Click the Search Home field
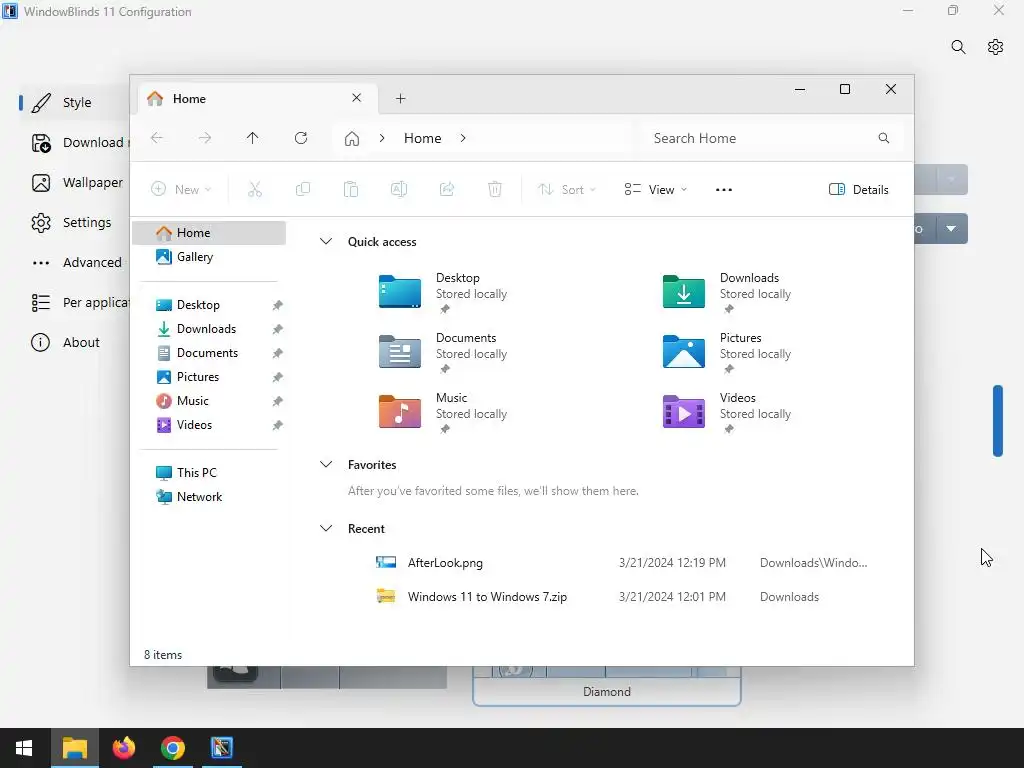Screen dimensions: 1024x768 tap(771, 138)
